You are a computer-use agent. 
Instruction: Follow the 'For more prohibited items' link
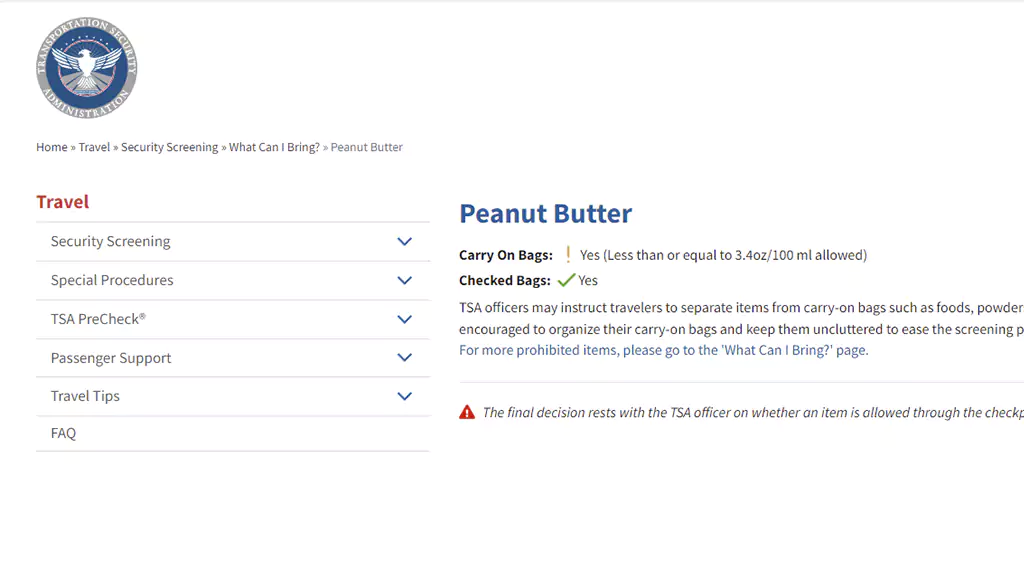(x=664, y=350)
